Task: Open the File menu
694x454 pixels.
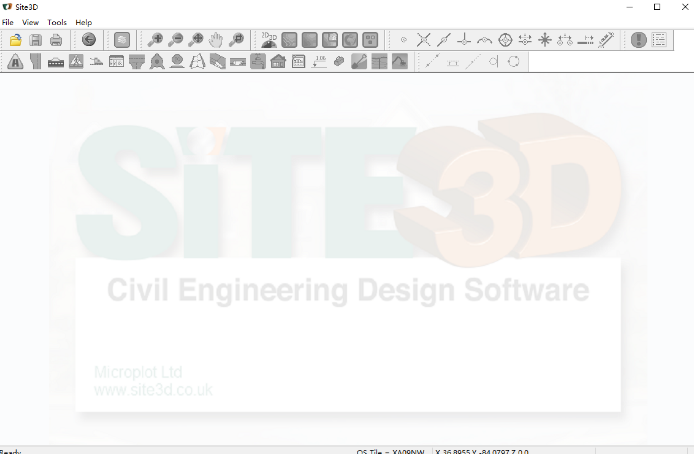Action: (x=8, y=22)
